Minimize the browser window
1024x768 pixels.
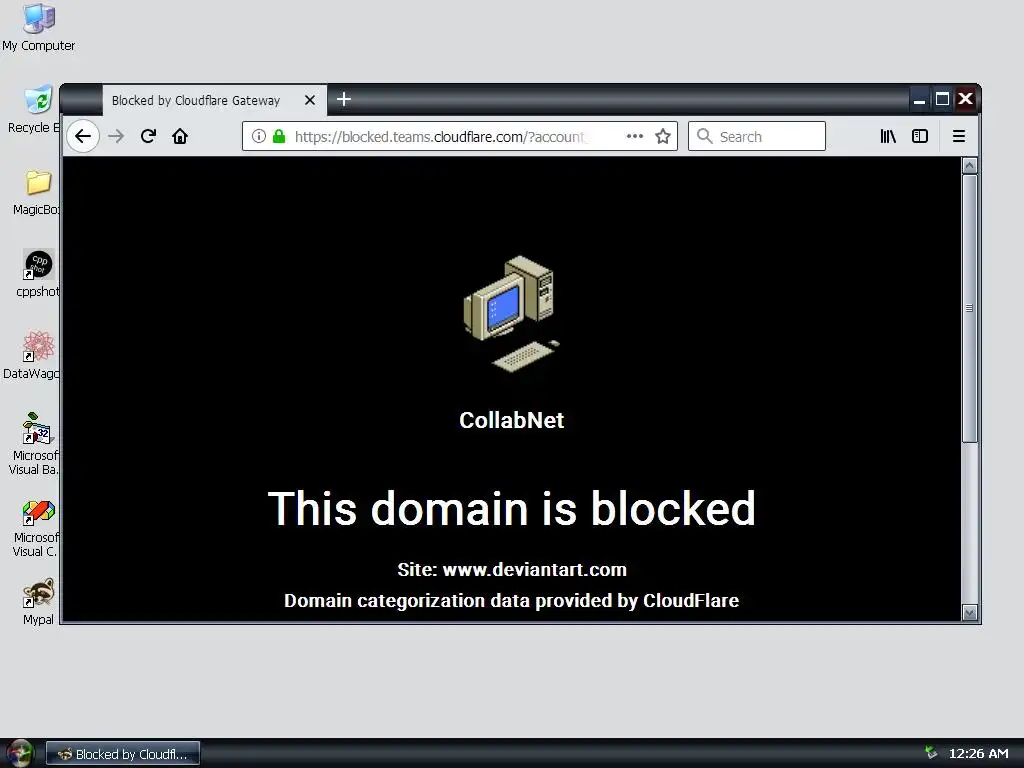click(x=919, y=99)
